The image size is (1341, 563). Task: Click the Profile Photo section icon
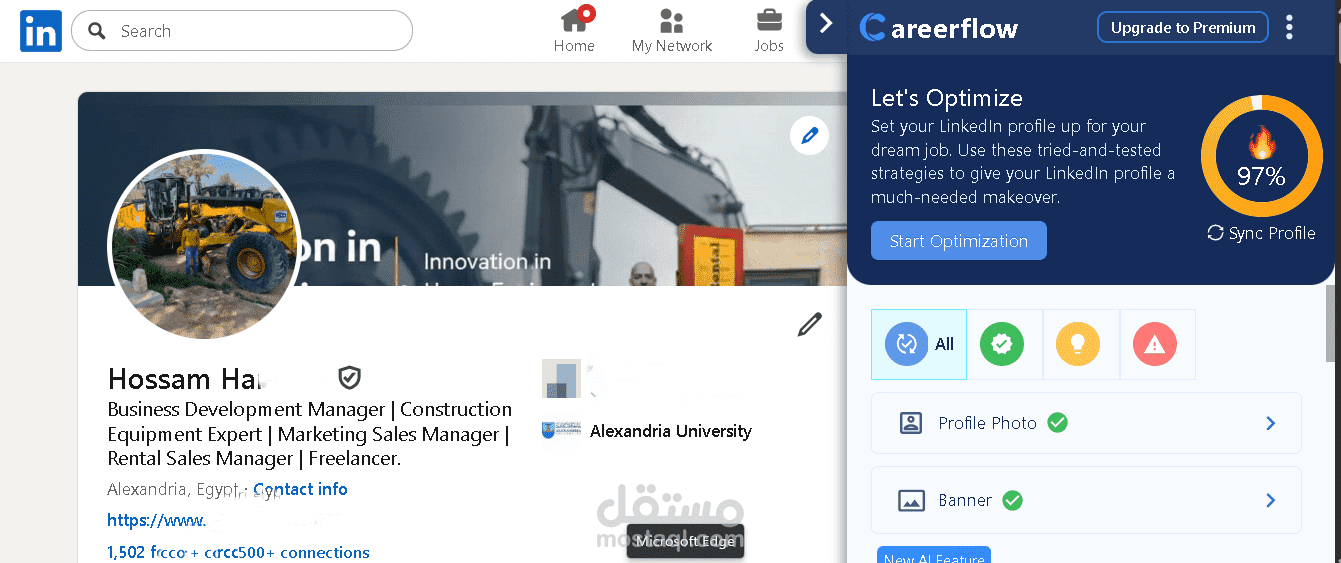pos(911,423)
